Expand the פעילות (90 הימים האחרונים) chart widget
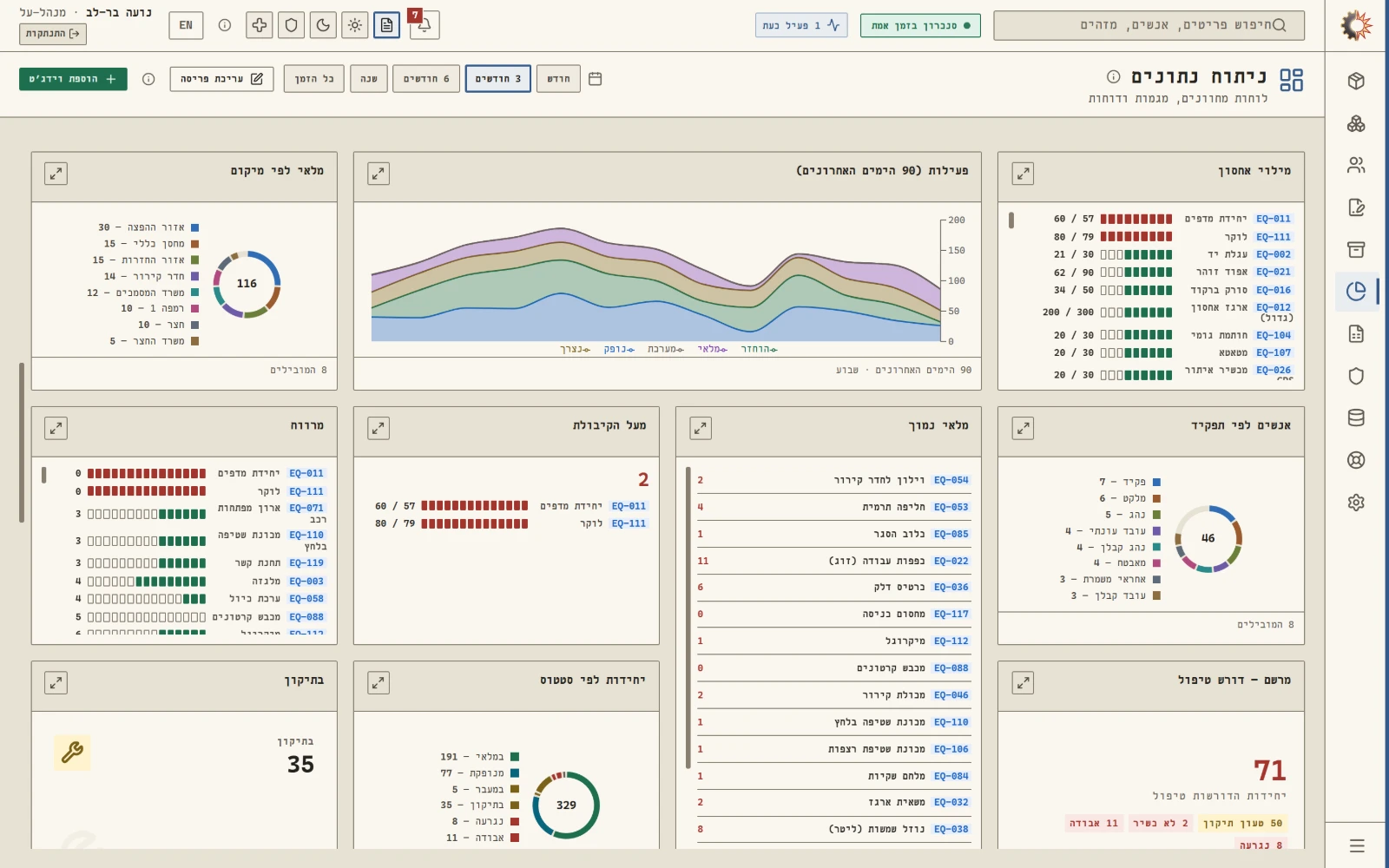The image size is (1389, 868). pyautogui.click(x=379, y=174)
